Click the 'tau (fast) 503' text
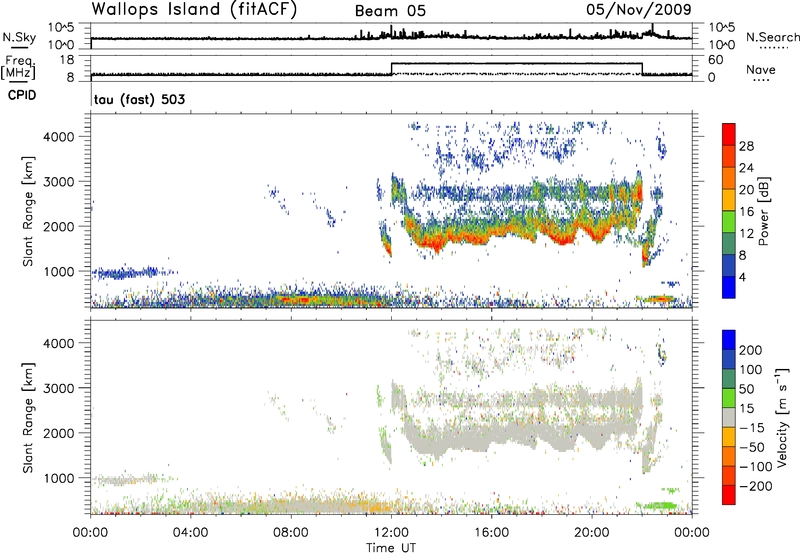 (139, 99)
